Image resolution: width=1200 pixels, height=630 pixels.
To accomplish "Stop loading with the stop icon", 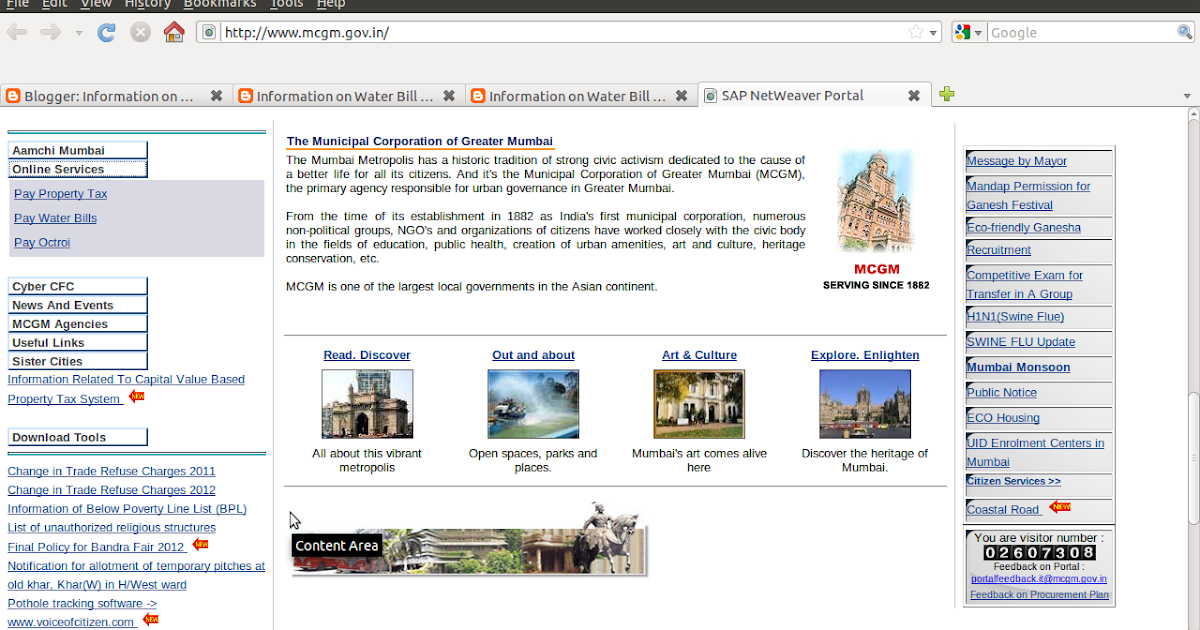I will [140, 32].
